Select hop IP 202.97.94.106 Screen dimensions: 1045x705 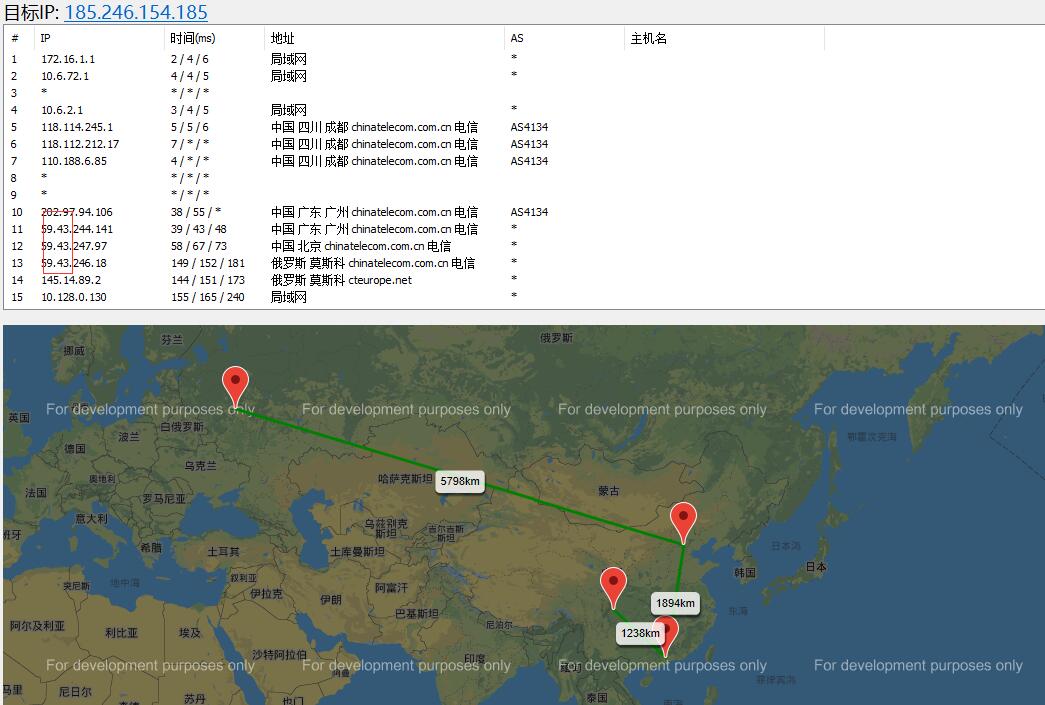(x=77, y=212)
